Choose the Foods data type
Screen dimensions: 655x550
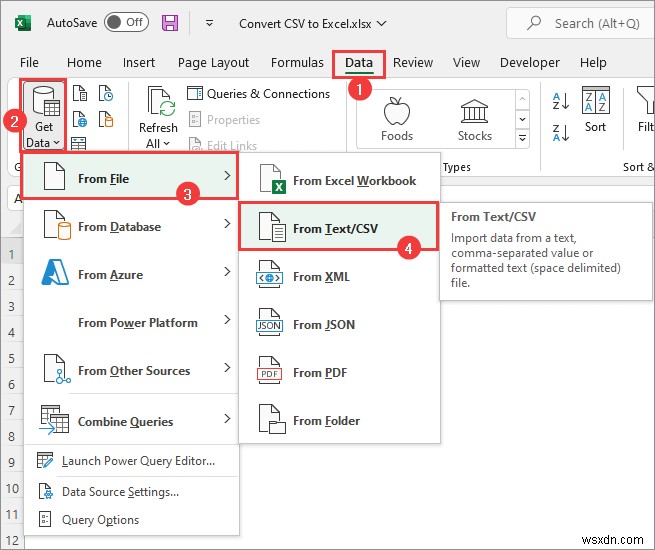[397, 119]
